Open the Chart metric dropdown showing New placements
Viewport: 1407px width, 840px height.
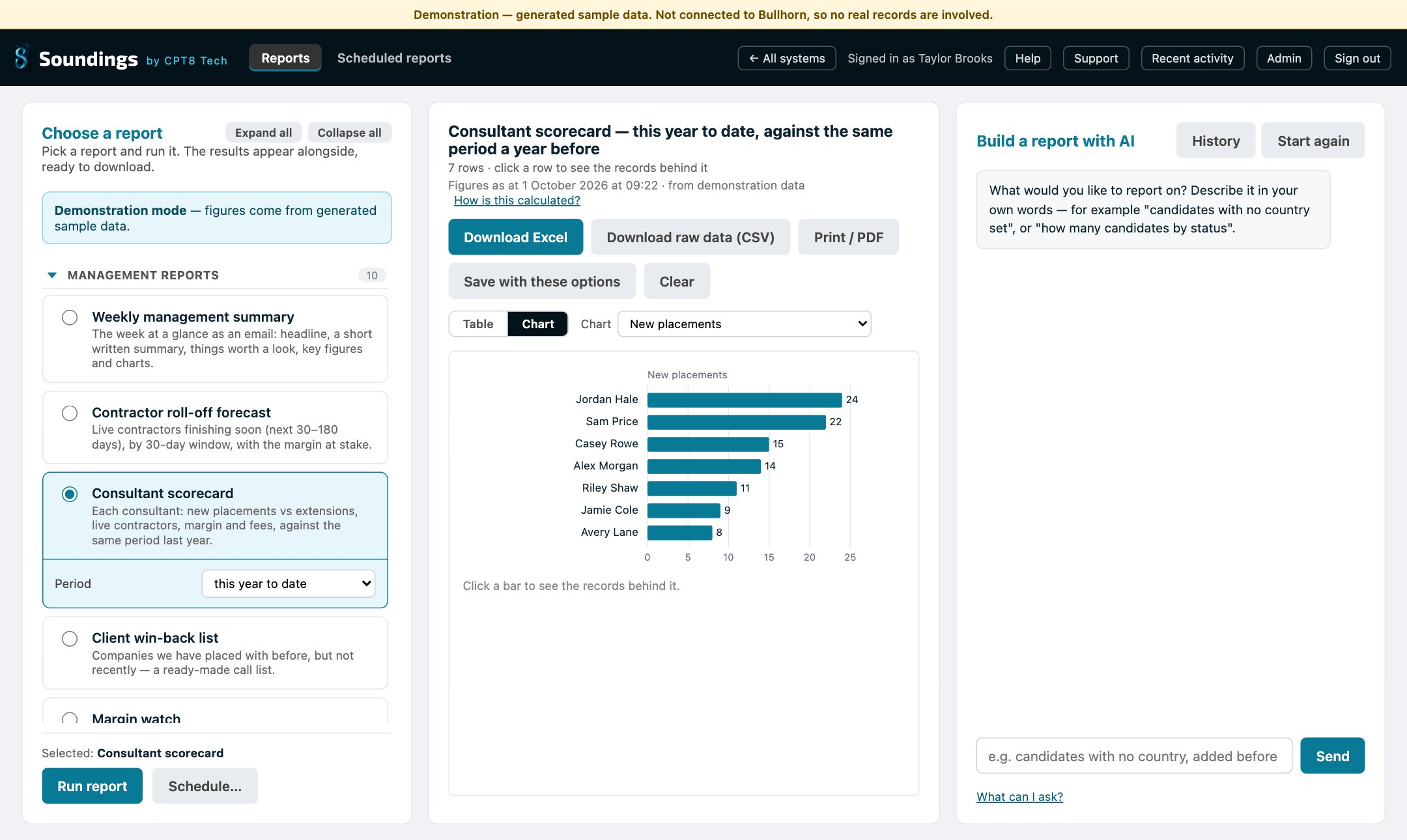[x=744, y=324]
